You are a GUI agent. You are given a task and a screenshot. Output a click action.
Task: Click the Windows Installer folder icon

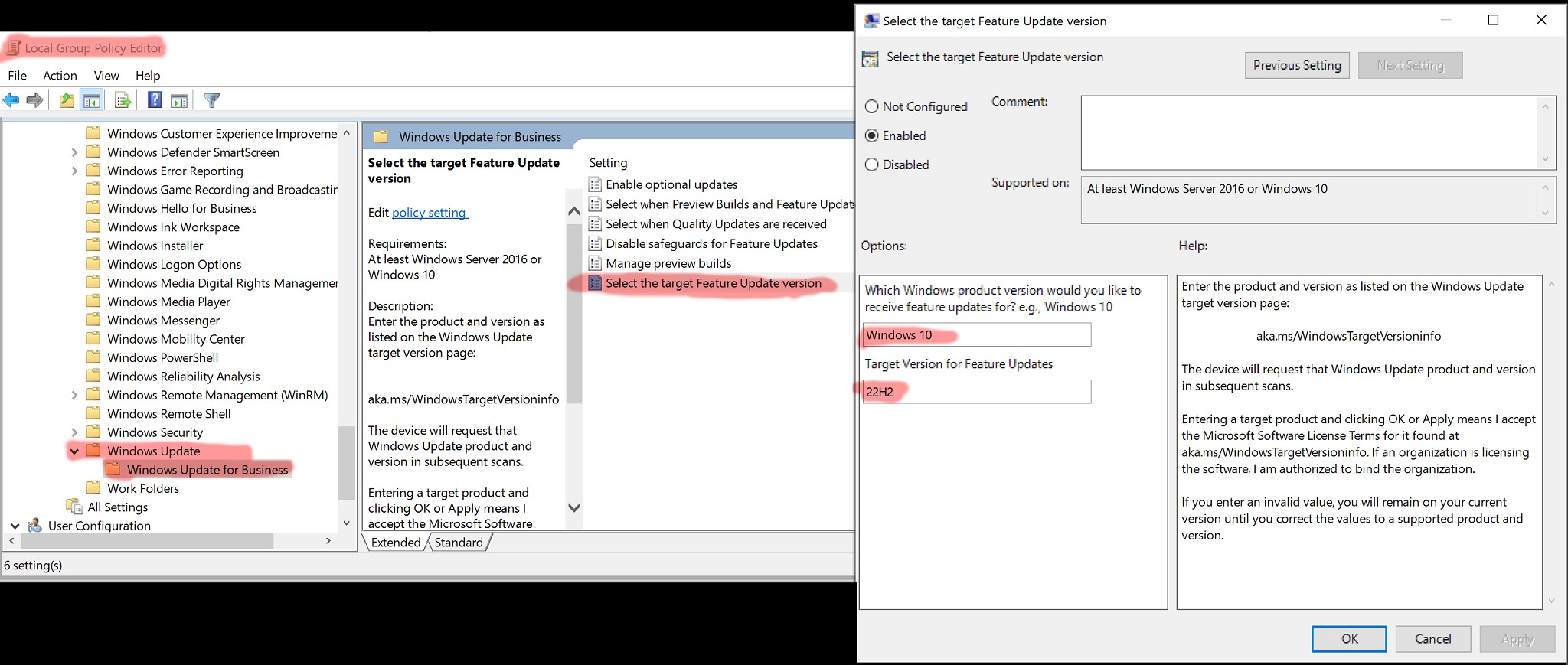click(93, 245)
